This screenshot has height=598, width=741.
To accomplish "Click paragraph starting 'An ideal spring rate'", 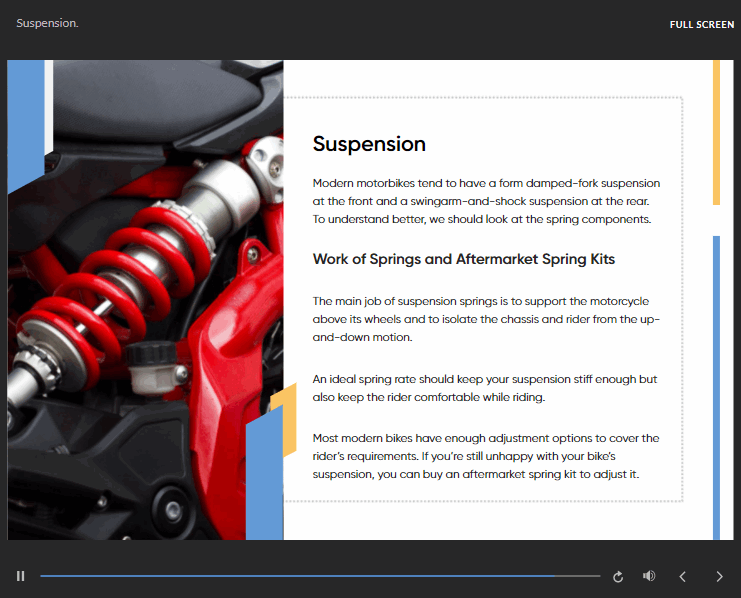I will coord(485,388).
